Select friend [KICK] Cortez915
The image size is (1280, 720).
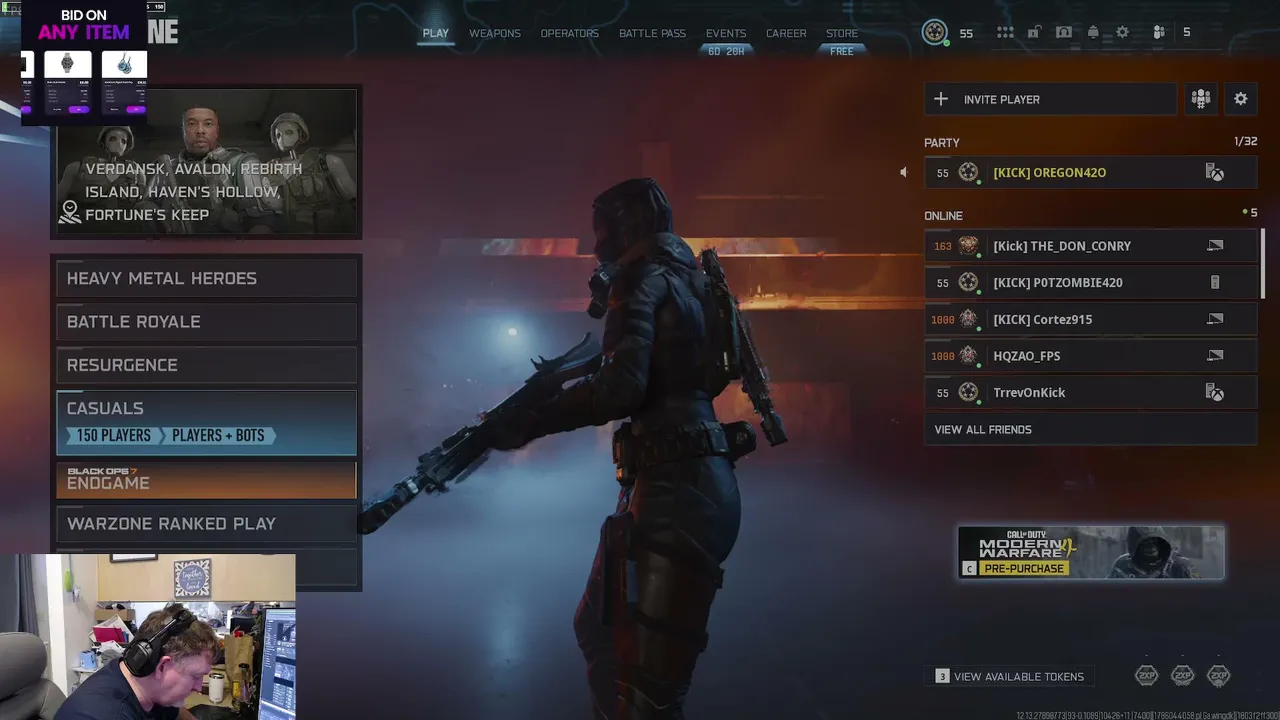click(x=1090, y=319)
